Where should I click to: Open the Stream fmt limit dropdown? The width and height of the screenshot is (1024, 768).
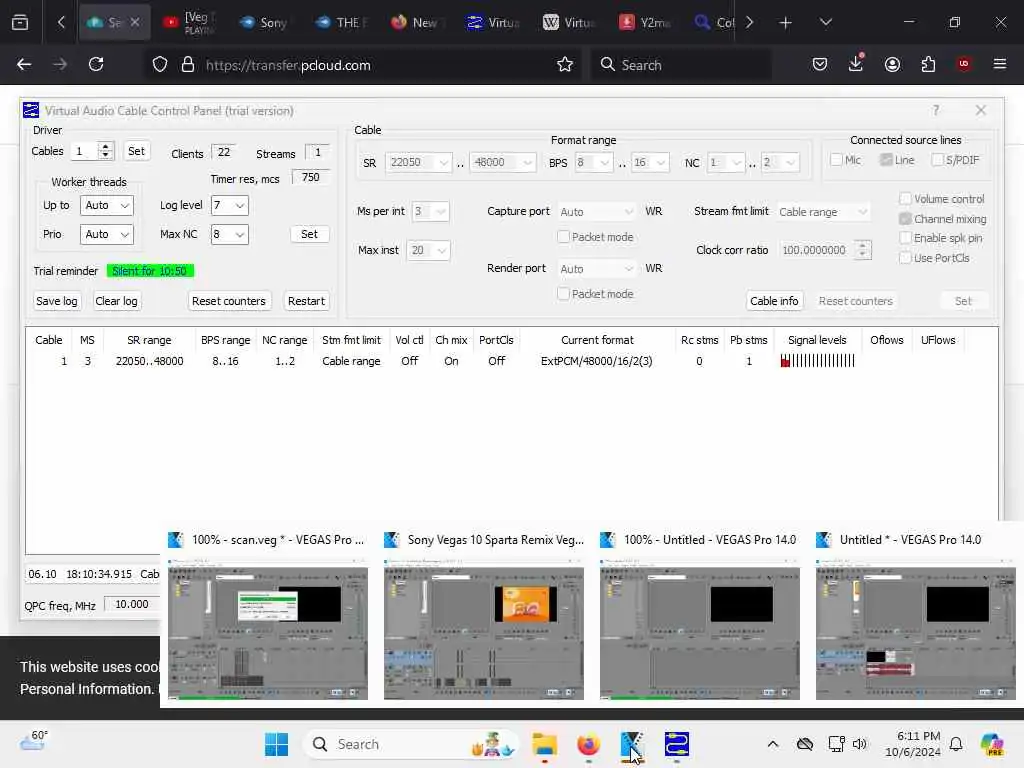coord(823,212)
